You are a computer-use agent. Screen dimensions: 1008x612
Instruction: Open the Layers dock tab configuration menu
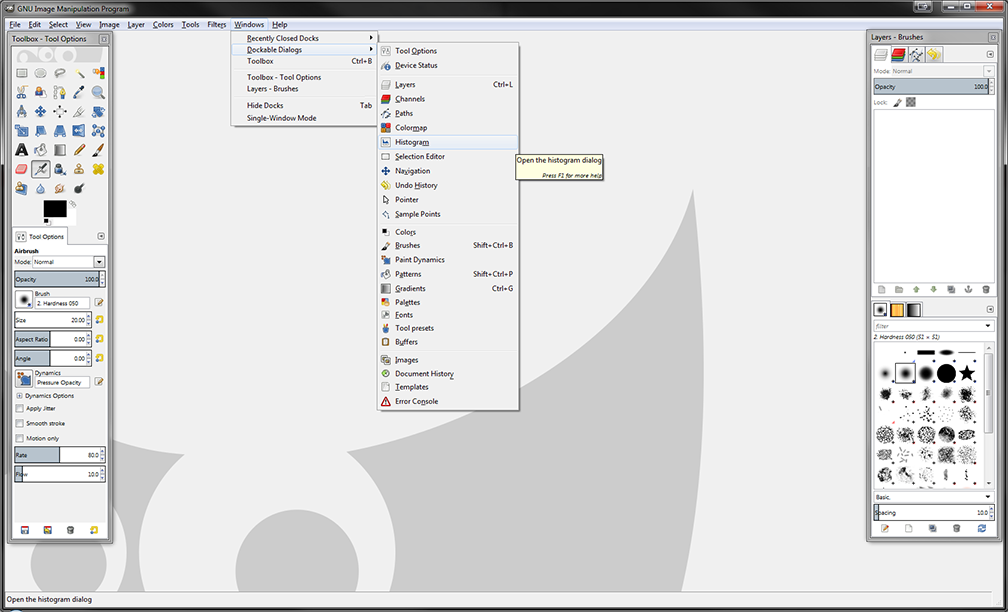990,55
